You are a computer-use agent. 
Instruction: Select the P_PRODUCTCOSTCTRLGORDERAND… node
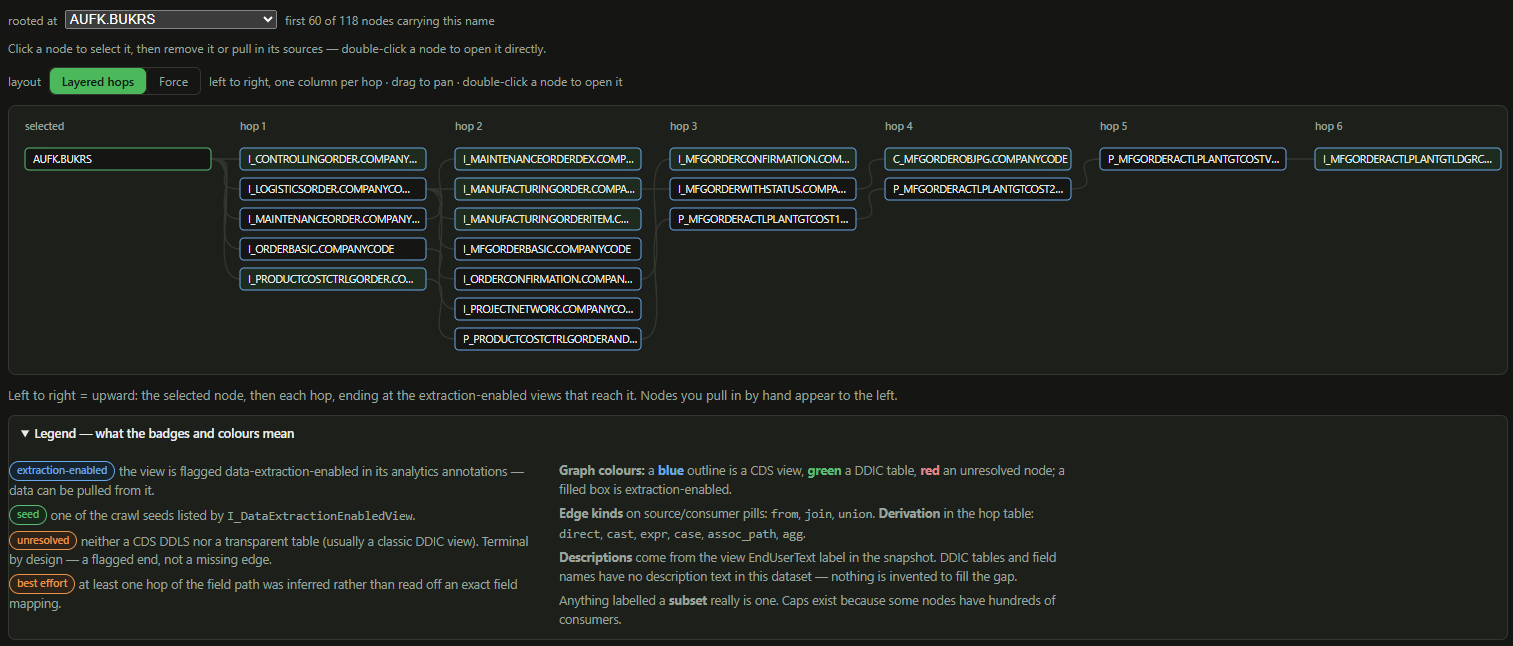(548, 339)
